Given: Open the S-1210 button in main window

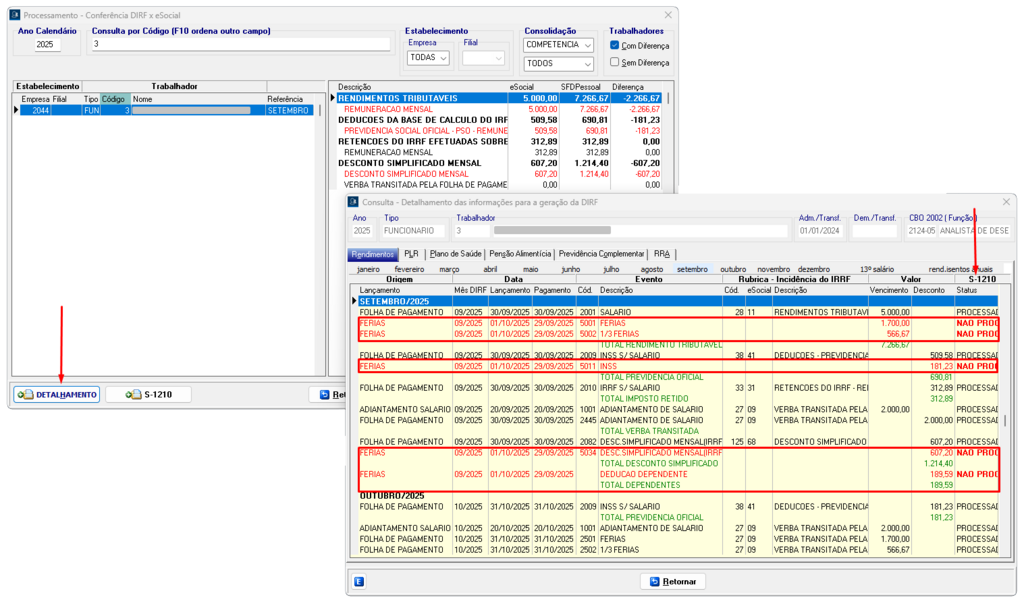Looking at the screenshot, I should [148, 395].
